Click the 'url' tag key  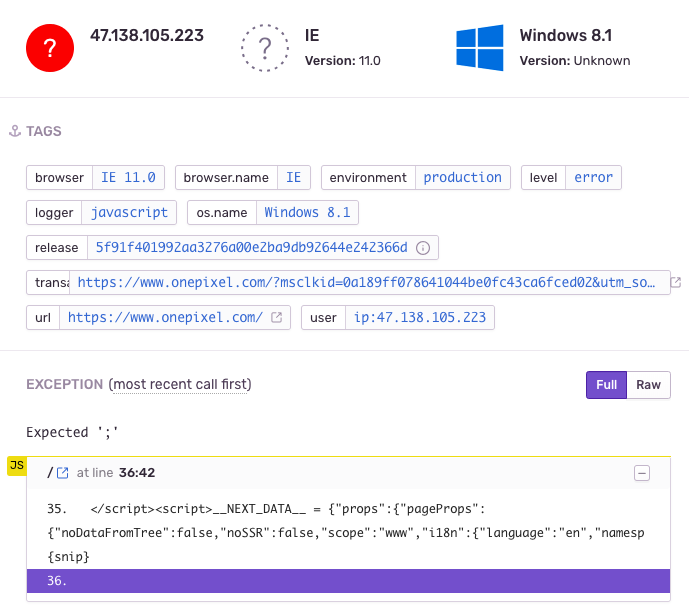[43, 317]
